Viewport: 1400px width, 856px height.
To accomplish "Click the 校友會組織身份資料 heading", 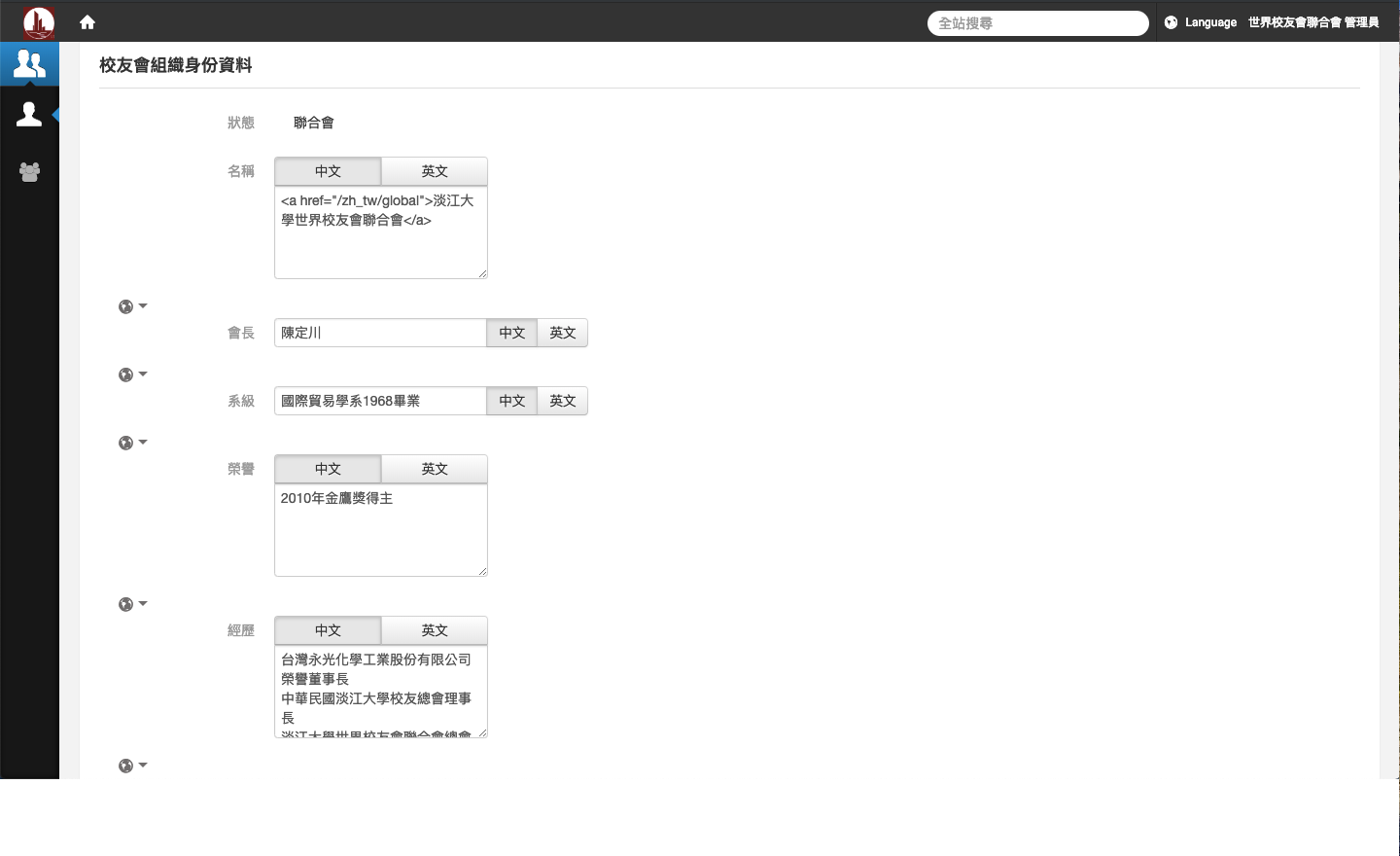I will coord(176,65).
